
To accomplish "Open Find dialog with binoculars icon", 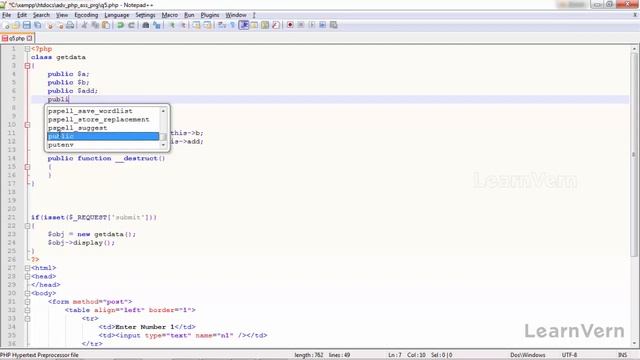I will pos(146,25).
